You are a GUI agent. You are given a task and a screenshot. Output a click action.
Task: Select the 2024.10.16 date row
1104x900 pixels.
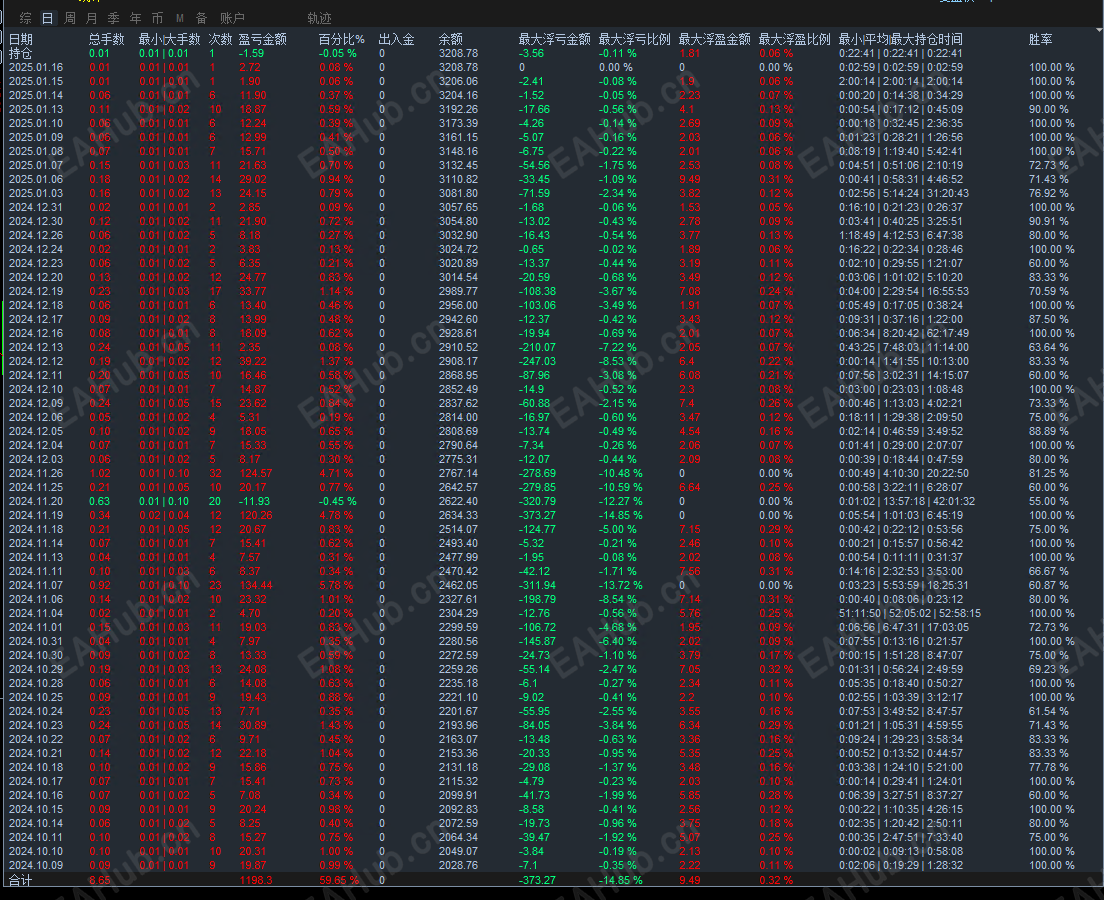tap(36, 795)
